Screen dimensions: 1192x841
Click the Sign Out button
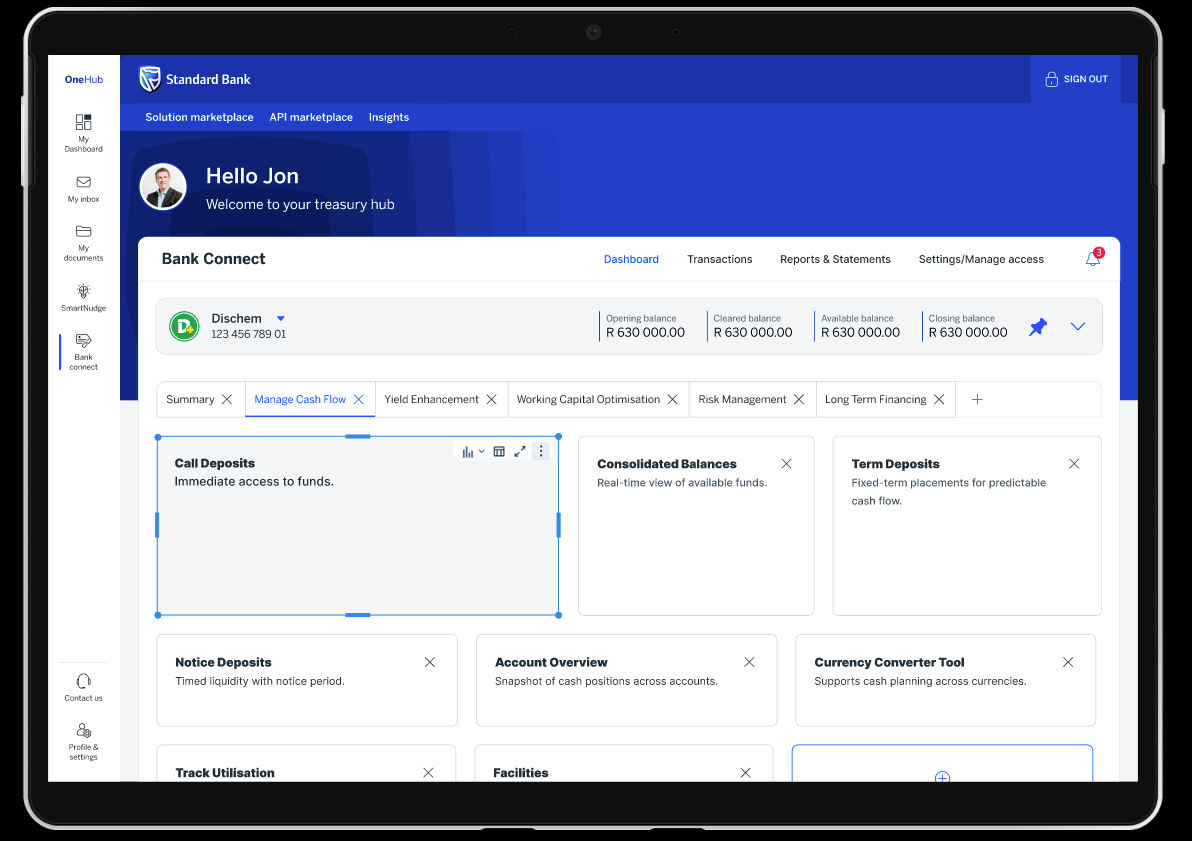pyautogui.click(x=1076, y=79)
